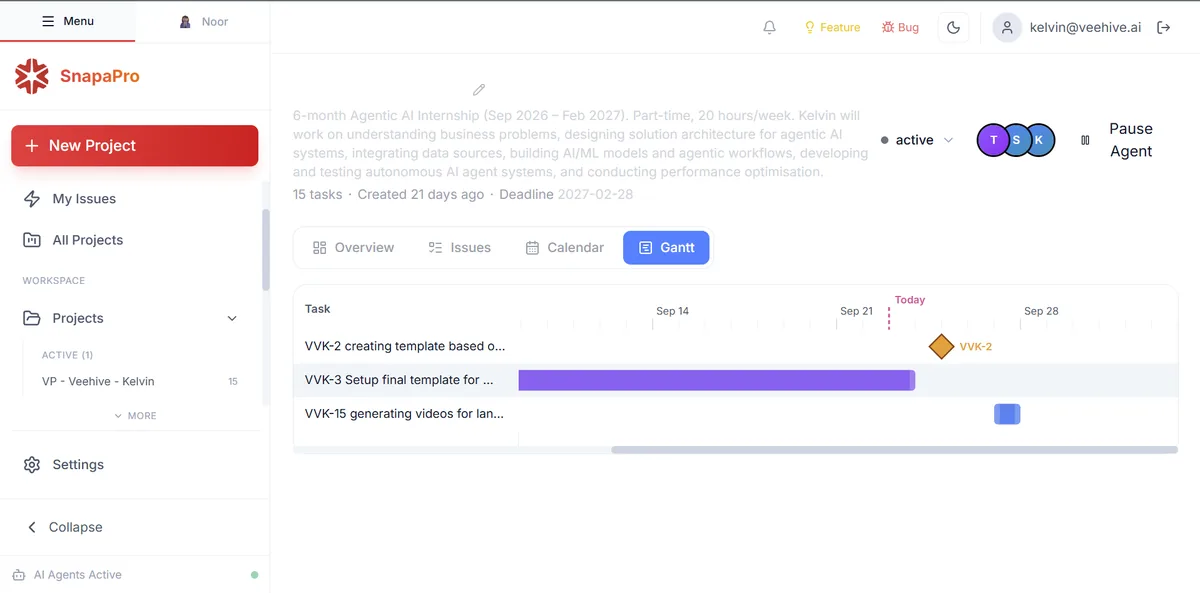Select the Projects folder entry
This screenshot has height=593, width=1200.
(78, 318)
